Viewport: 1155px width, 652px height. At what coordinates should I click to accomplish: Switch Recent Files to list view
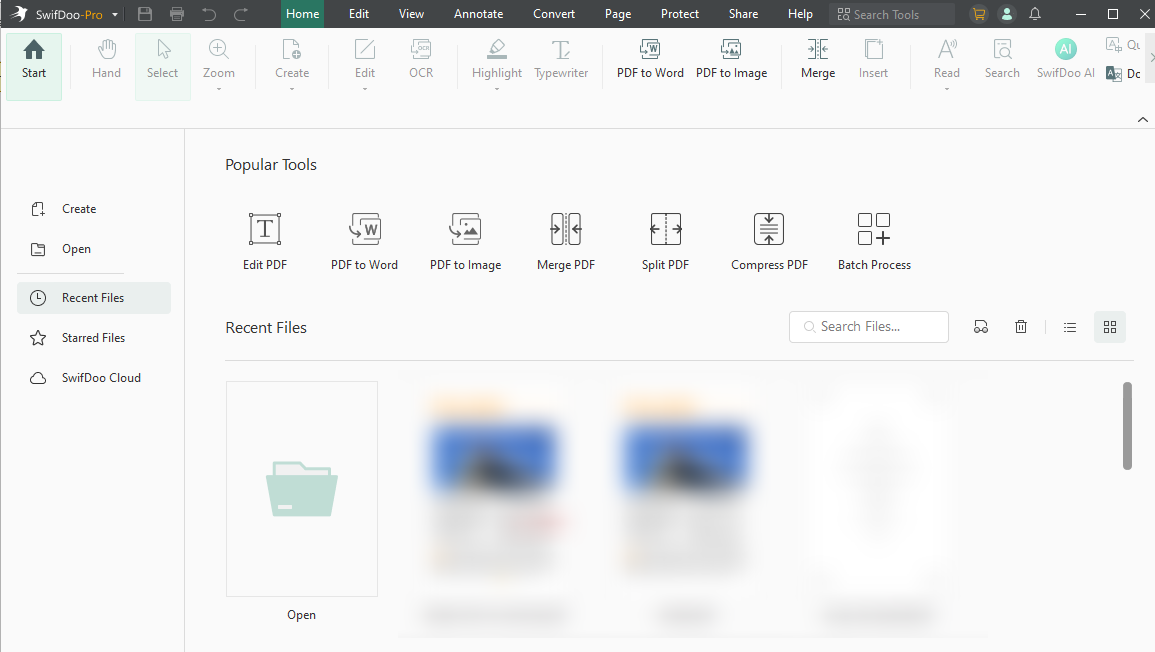point(1069,326)
